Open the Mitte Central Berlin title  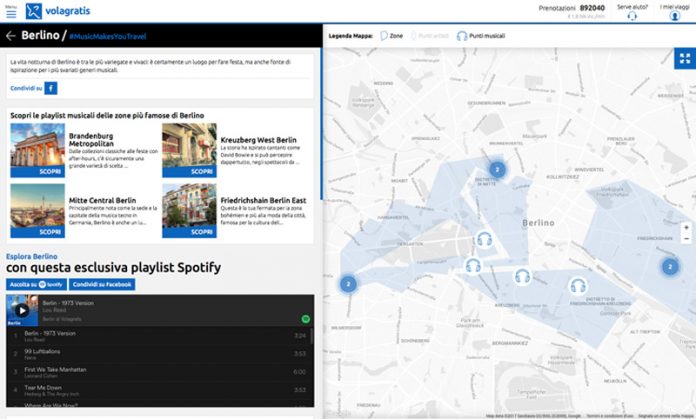click(103, 200)
